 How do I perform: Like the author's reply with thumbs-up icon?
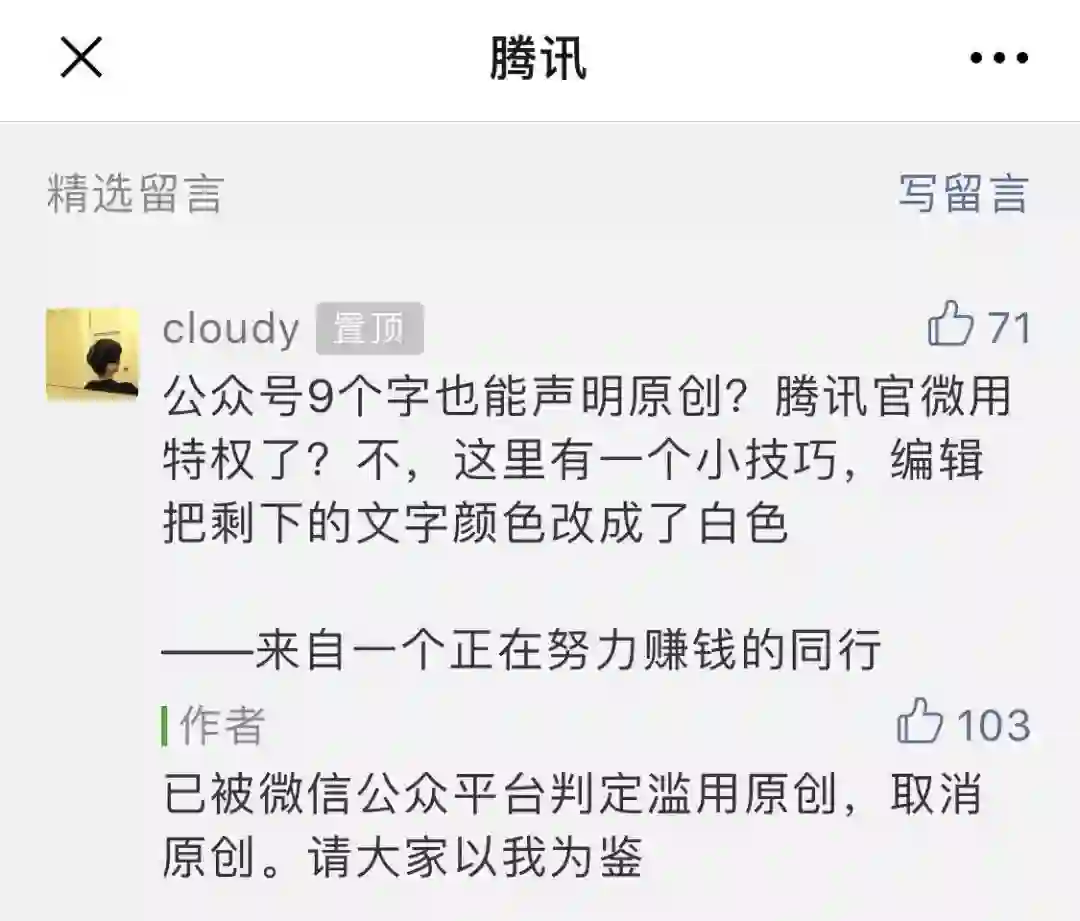click(919, 721)
